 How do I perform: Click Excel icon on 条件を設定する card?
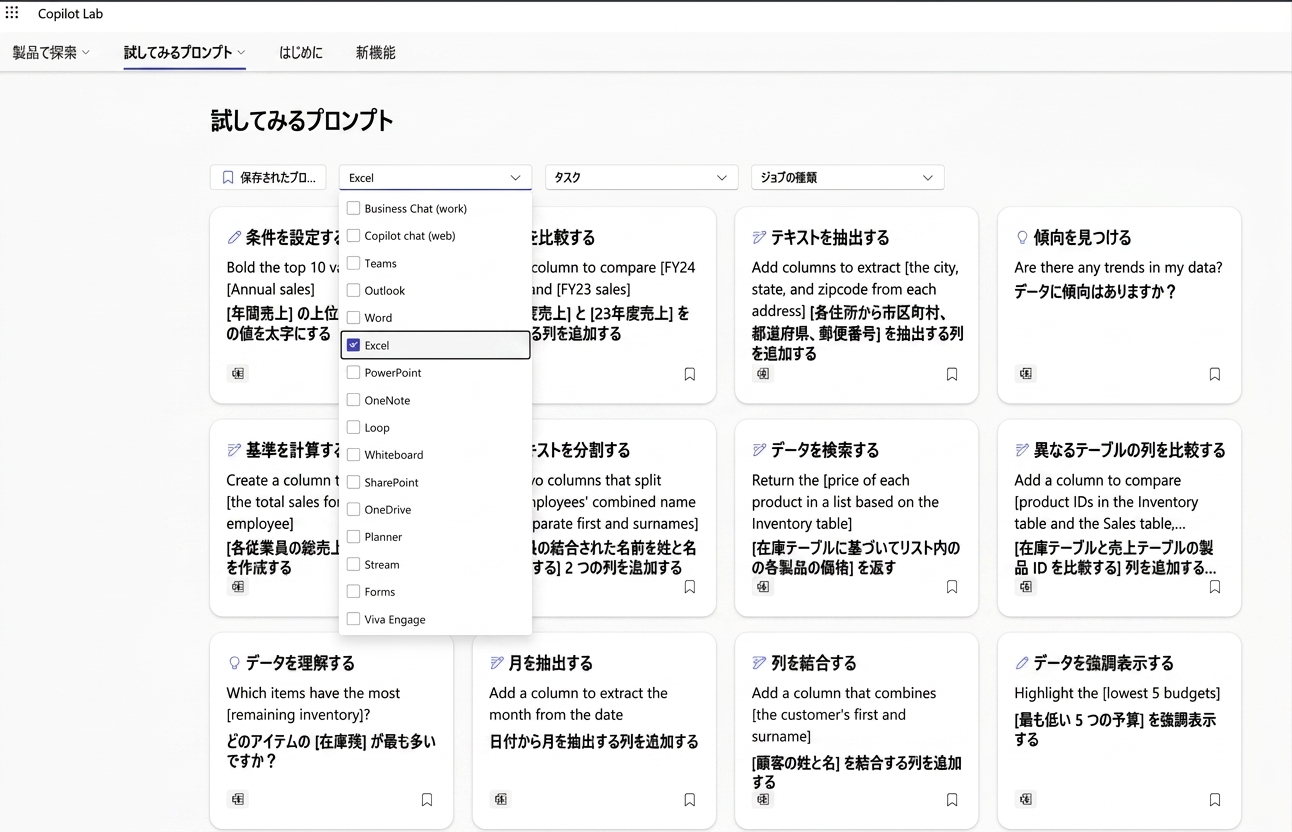tap(238, 373)
